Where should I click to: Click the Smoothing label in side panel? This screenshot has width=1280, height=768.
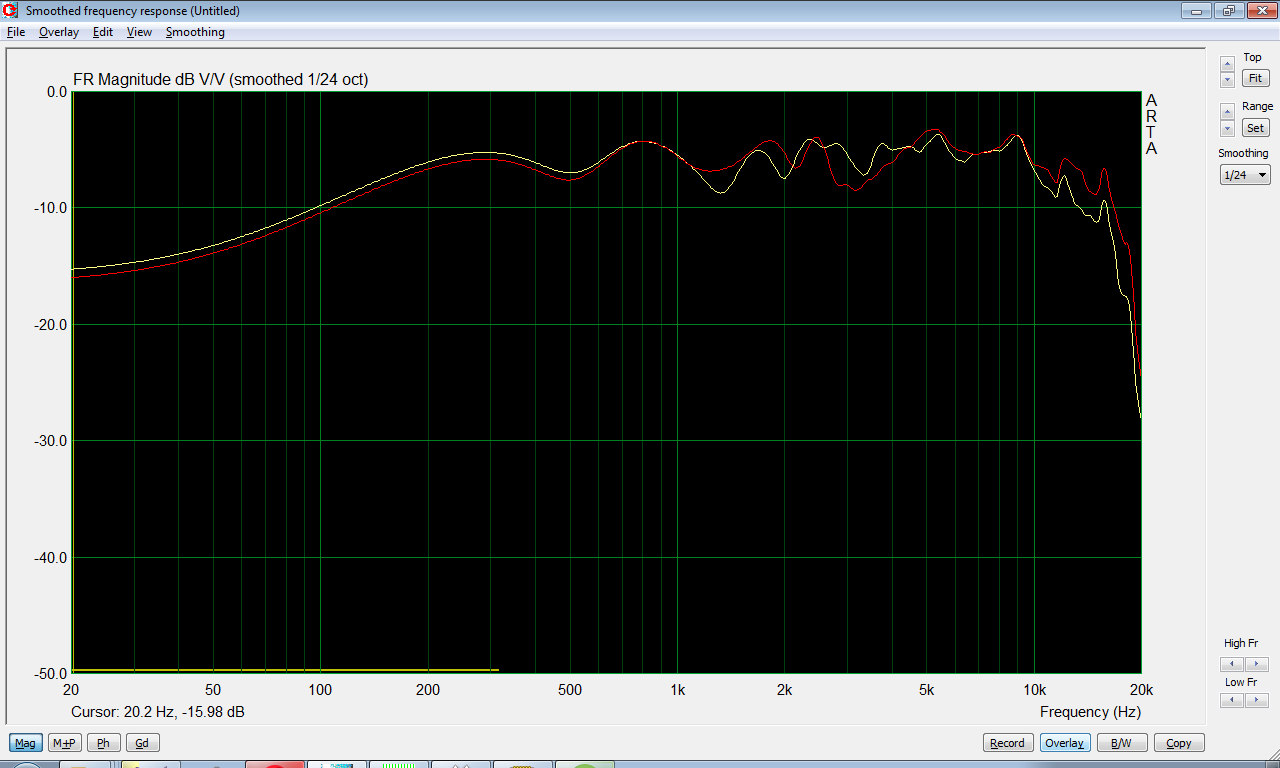(1243, 153)
